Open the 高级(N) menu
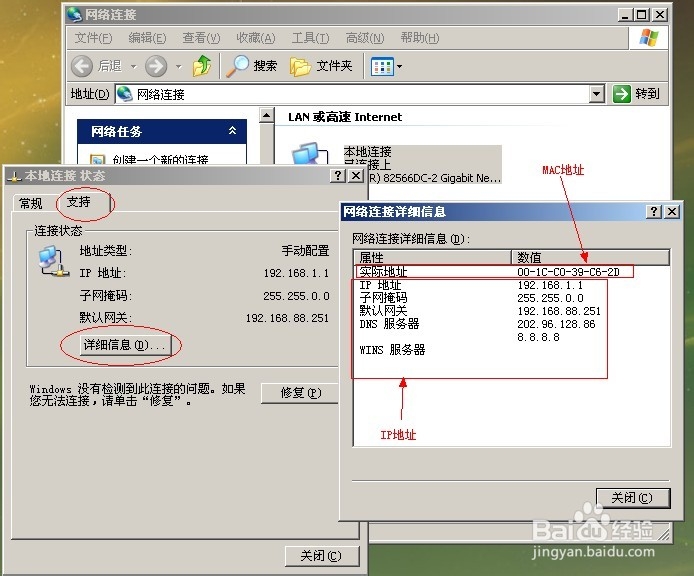 coord(365,38)
